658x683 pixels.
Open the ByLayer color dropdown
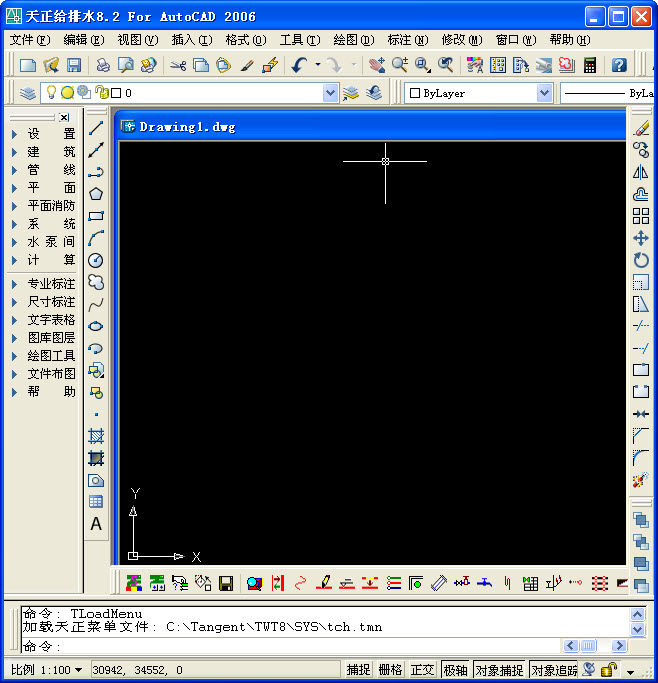click(x=544, y=93)
